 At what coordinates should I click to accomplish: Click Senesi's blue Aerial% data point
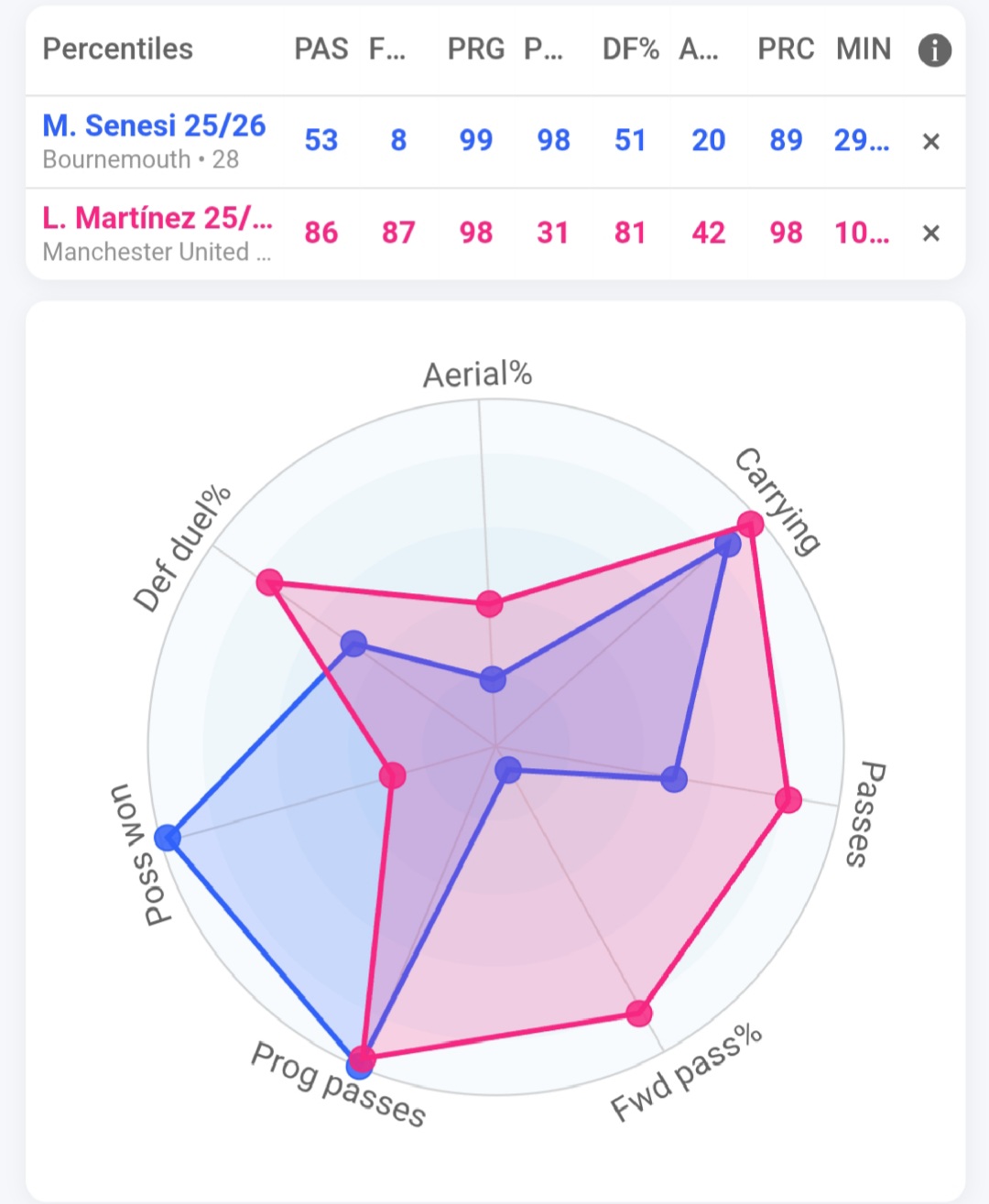click(x=493, y=679)
